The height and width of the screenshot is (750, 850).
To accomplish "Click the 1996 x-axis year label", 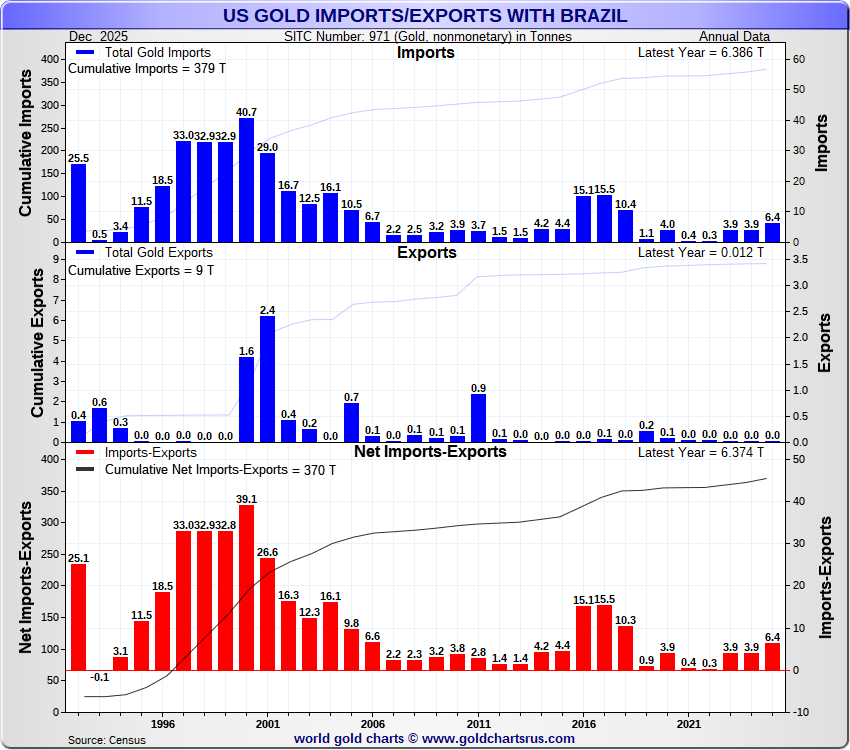I will pos(163,723).
